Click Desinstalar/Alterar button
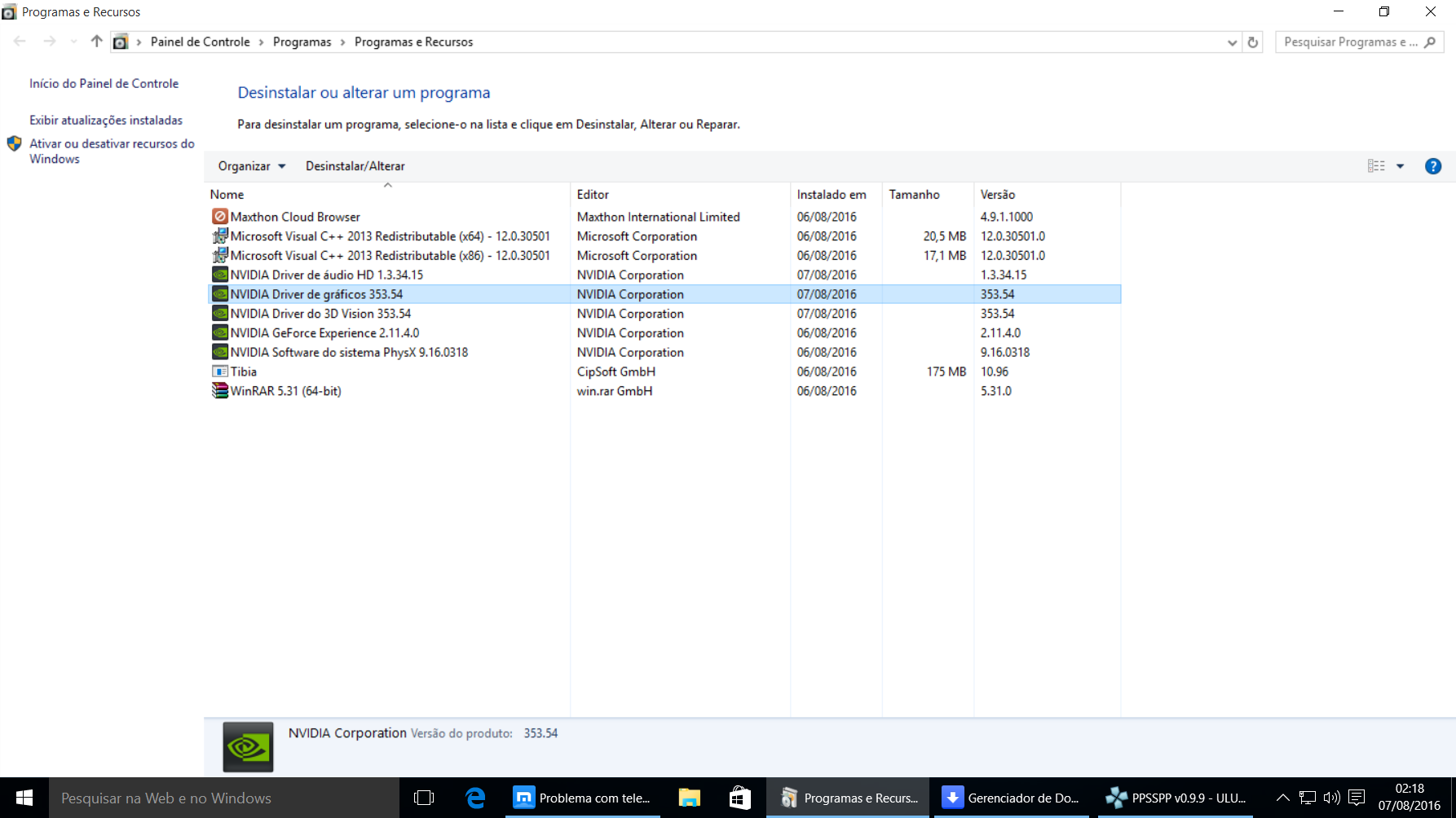 [x=355, y=166]
